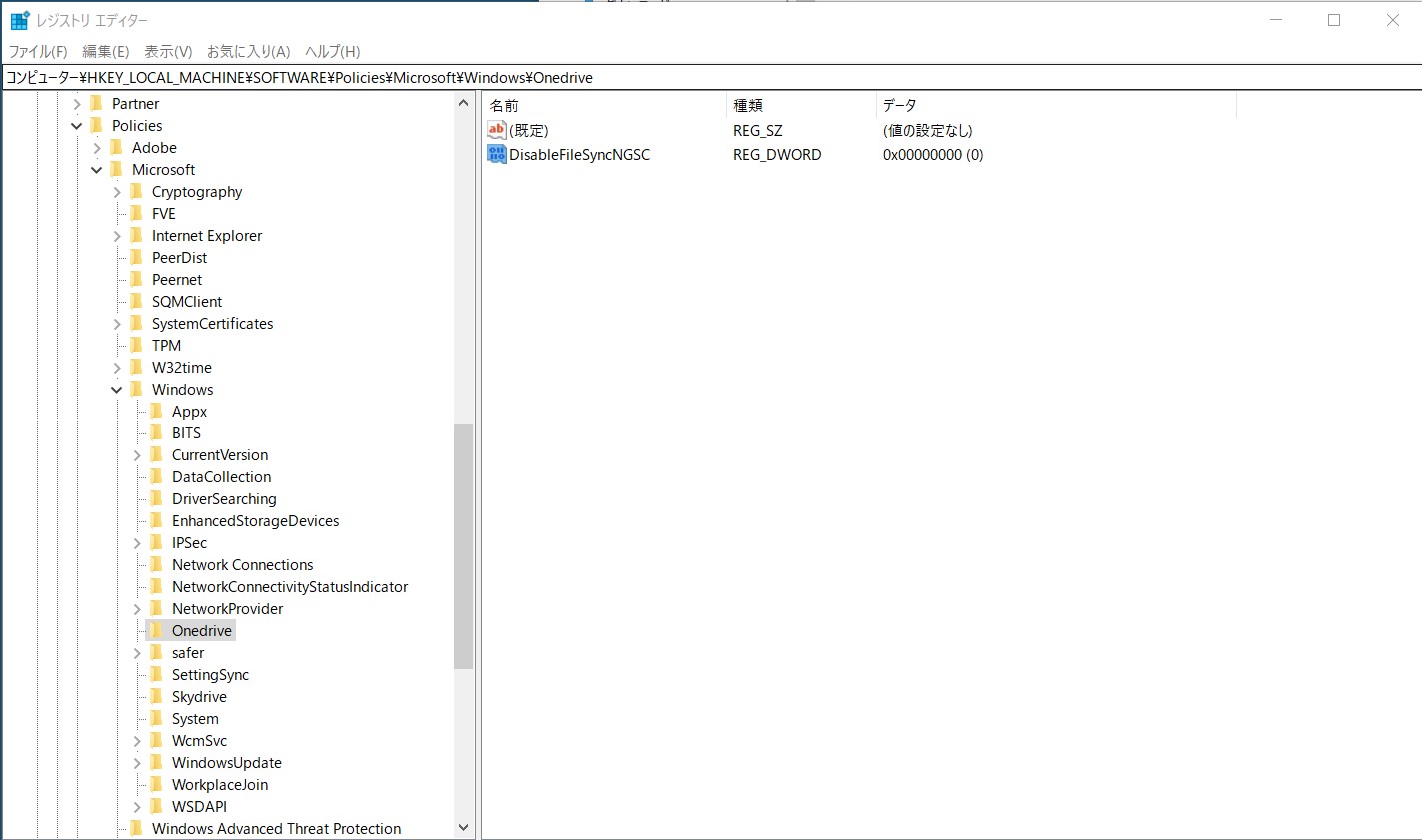Viewport: 1422px width, 840px height.
Task: Expand the CurrentVersion key
Action: coord(137,455)
